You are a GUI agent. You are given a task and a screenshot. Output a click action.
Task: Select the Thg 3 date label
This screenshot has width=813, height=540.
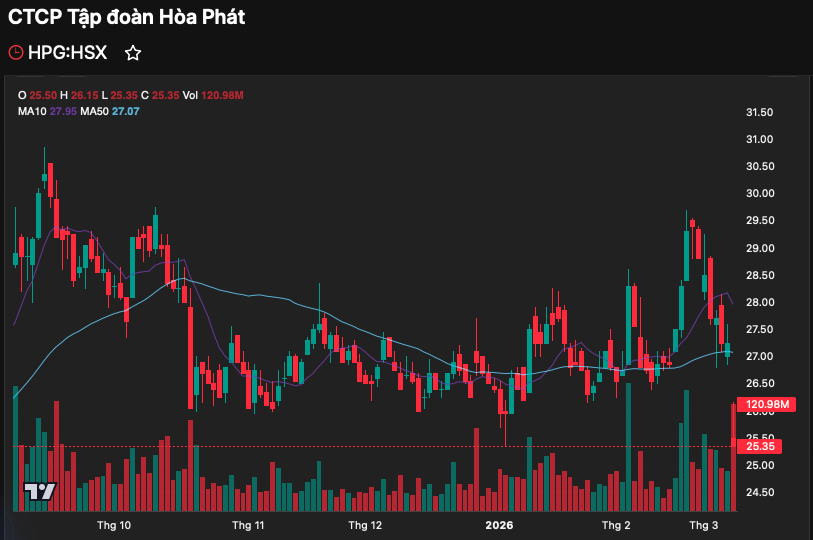point(703,525)
